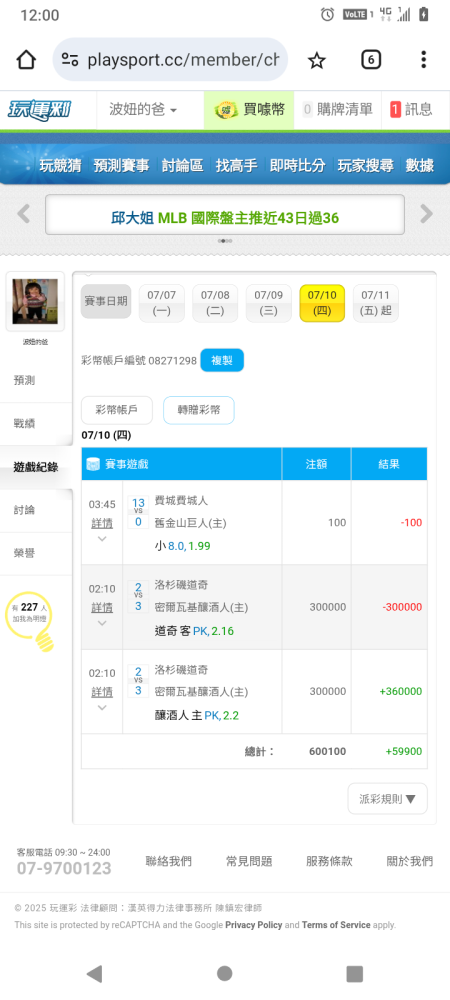Select date 07/07 (一)
This screenshot has height=1000, width=450.
(x=161, y=303)
